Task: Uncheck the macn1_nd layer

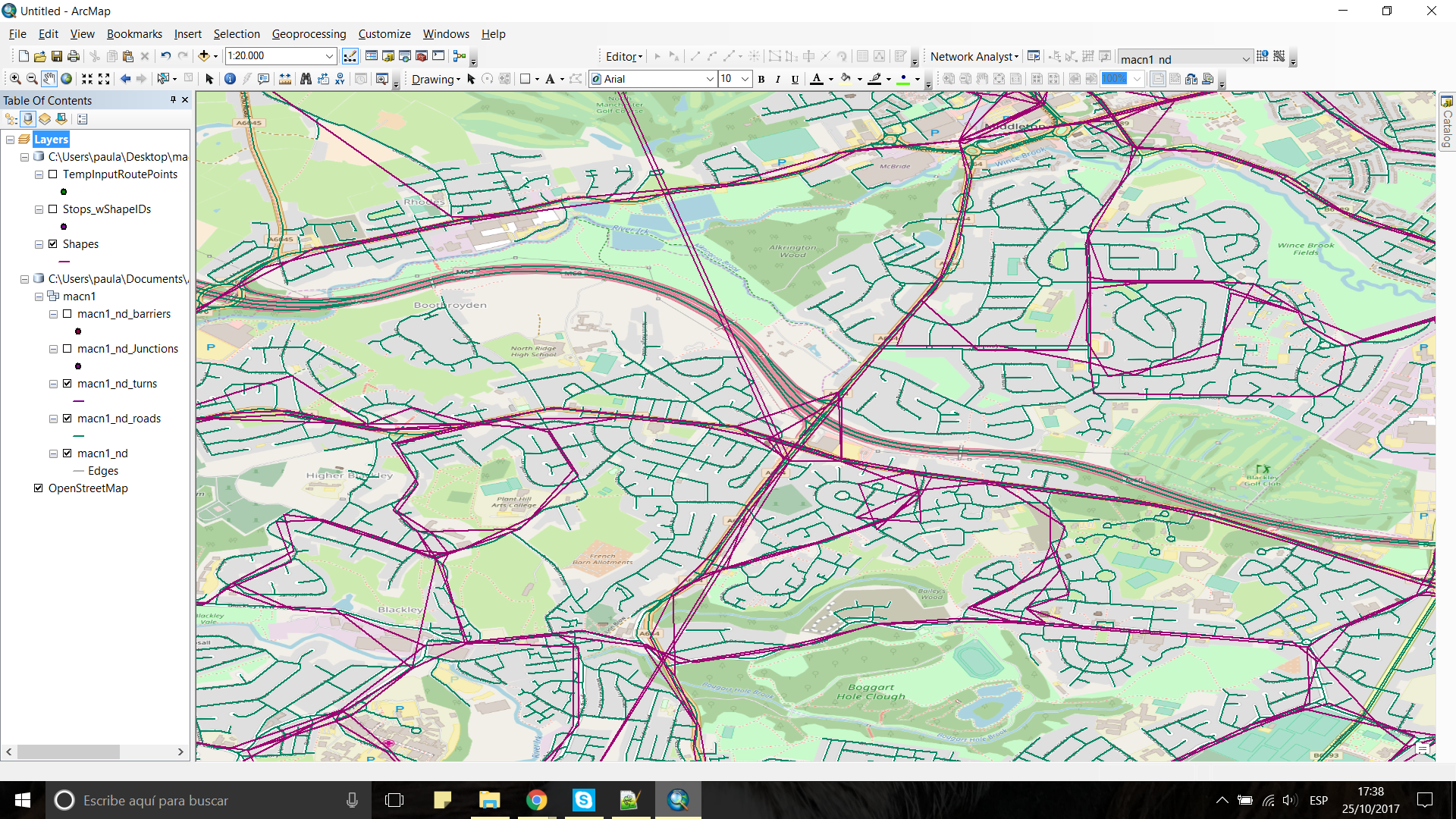Action: (x=67, y=453)
